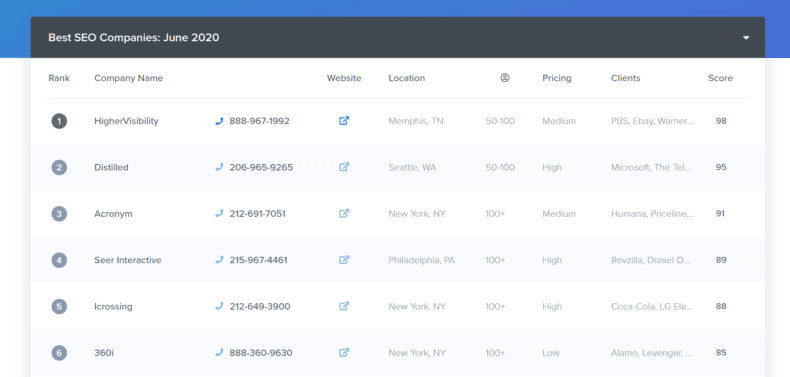Open Seer Interactive company name
Screen dimensions: 790x377
(x=127, y=260)
